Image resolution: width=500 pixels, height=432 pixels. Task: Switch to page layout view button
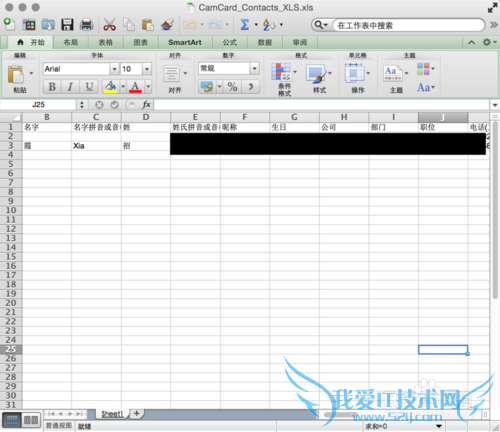[x=31, y=420]
